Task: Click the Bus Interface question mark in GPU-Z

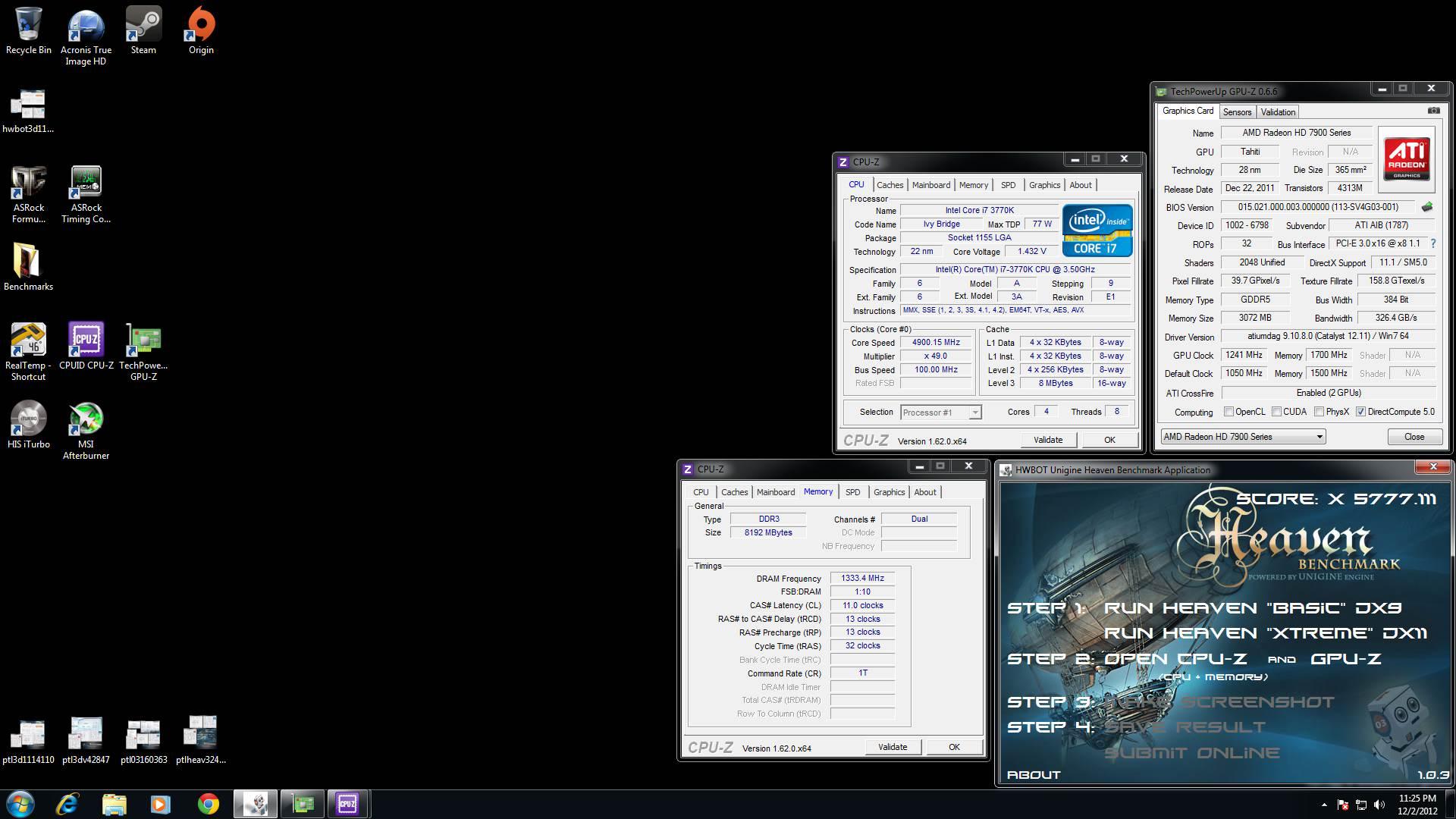Action: pyautogui.click(x=1432, y=244)
